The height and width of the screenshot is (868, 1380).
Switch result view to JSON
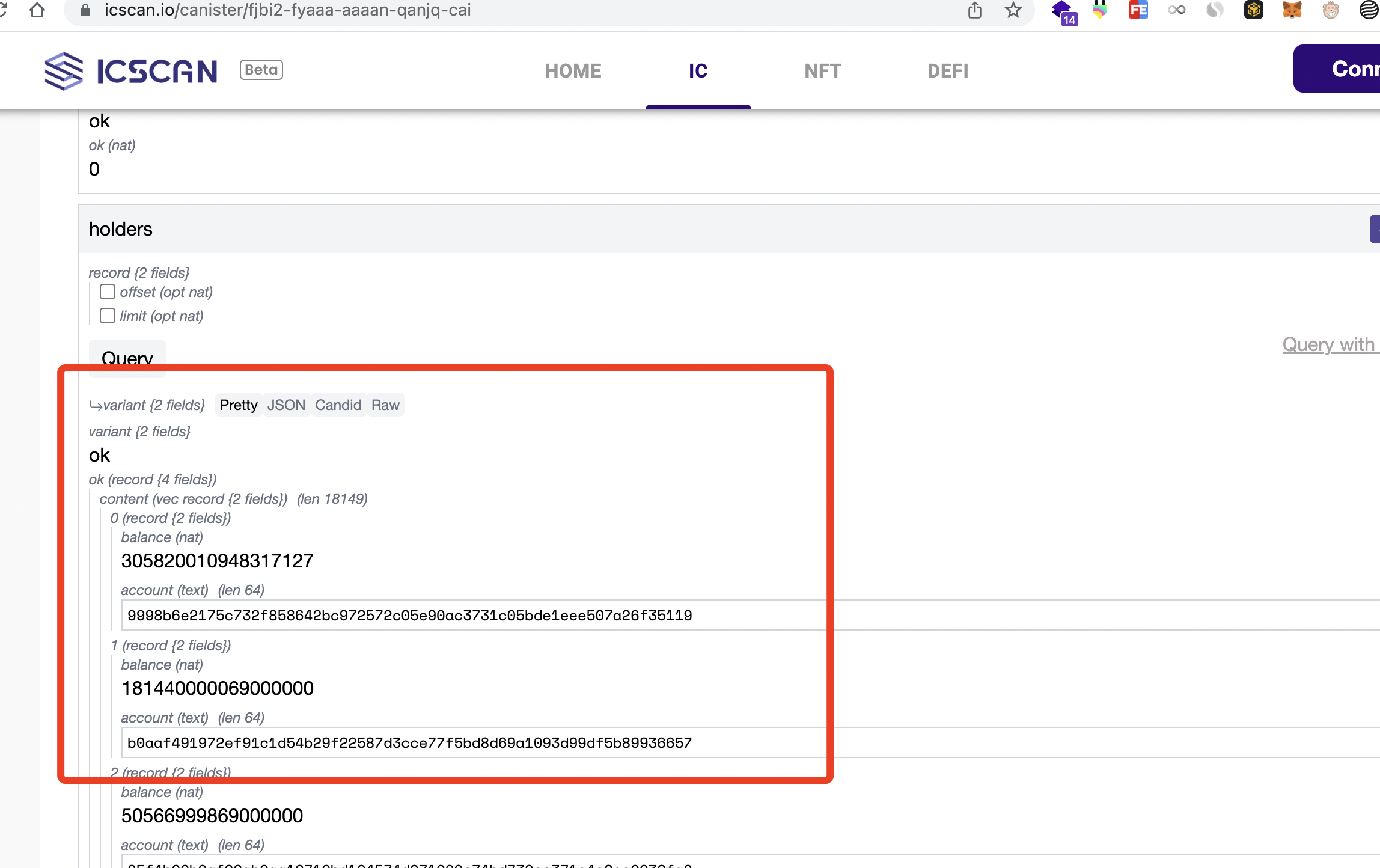point(286,405)
